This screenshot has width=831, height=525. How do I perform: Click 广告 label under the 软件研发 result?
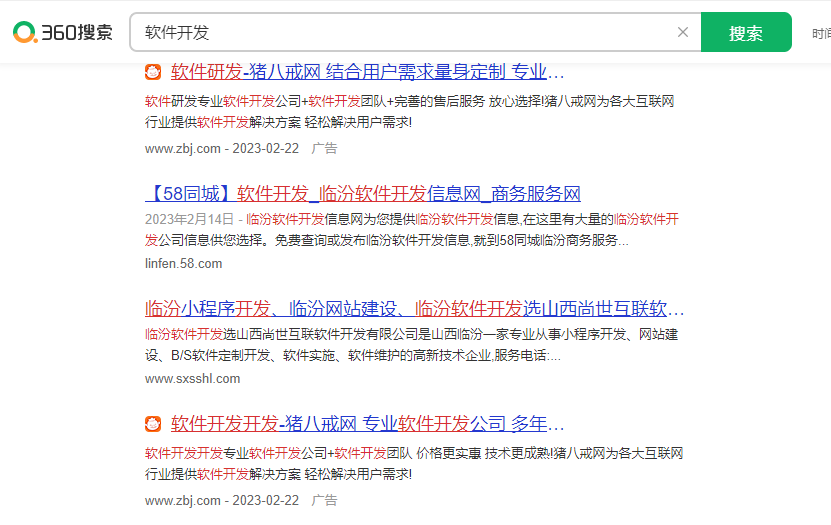(x=324, y=148)
